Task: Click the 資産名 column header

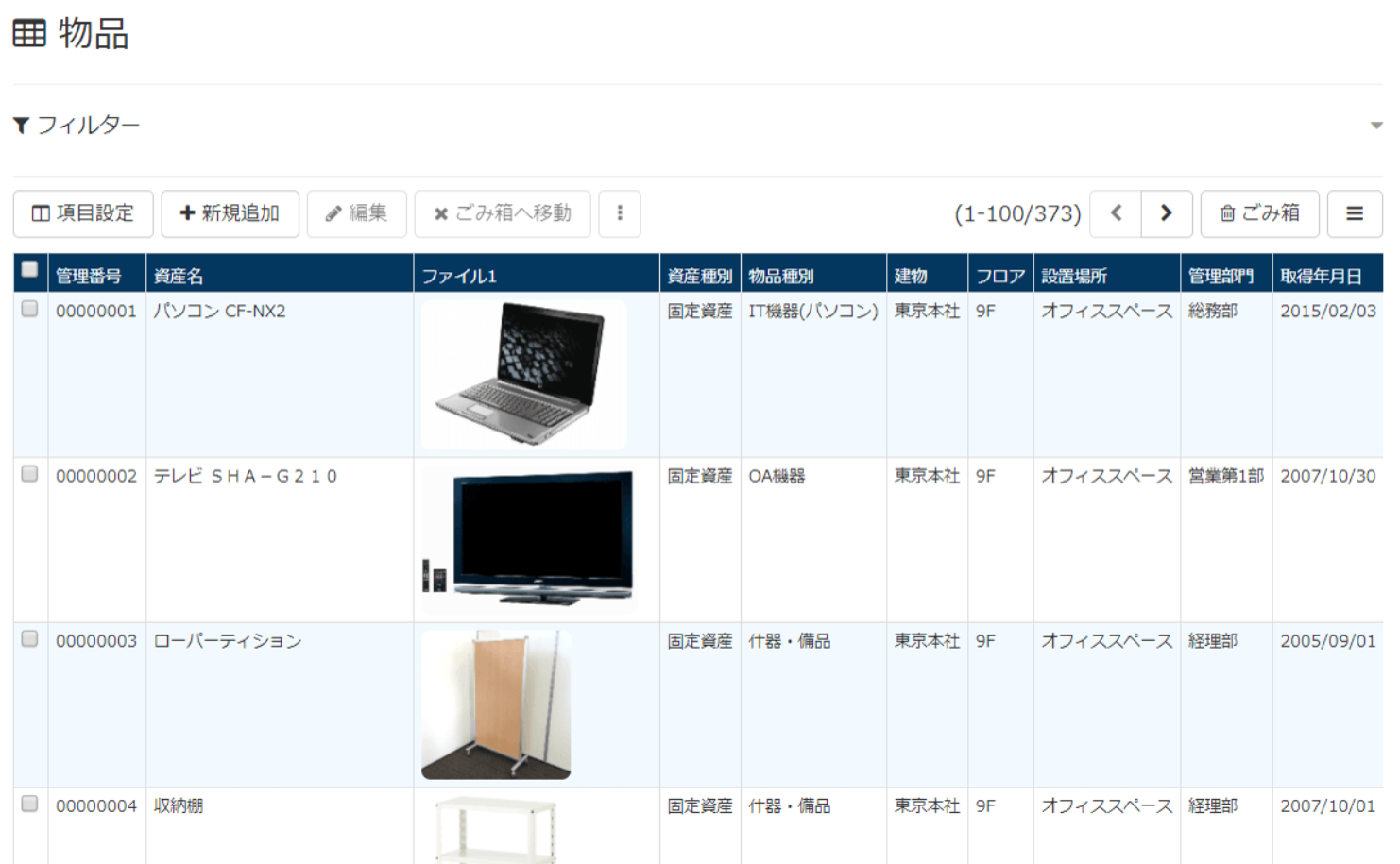Action: 179,276
